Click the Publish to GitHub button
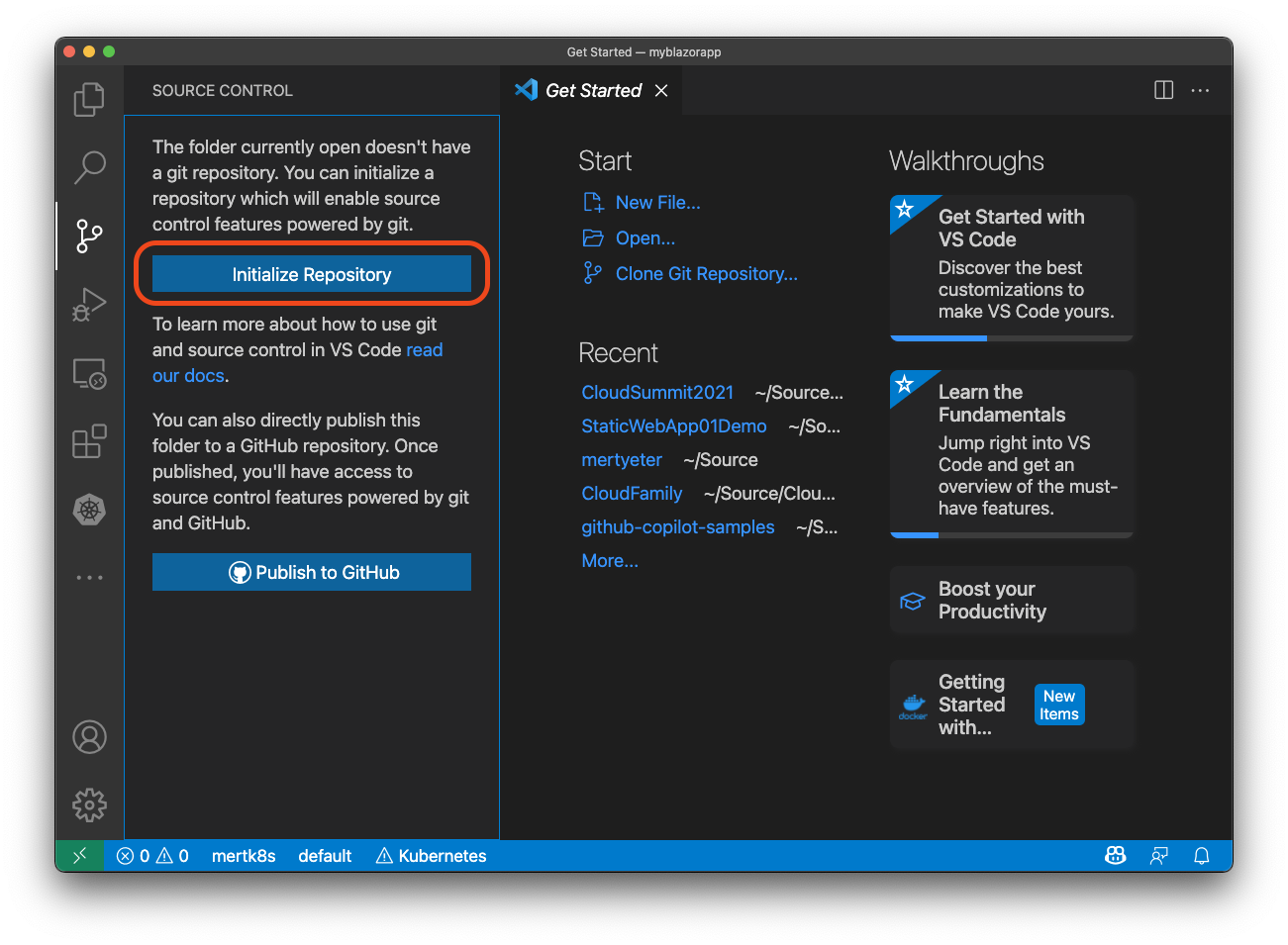 (x=312, y=572)
